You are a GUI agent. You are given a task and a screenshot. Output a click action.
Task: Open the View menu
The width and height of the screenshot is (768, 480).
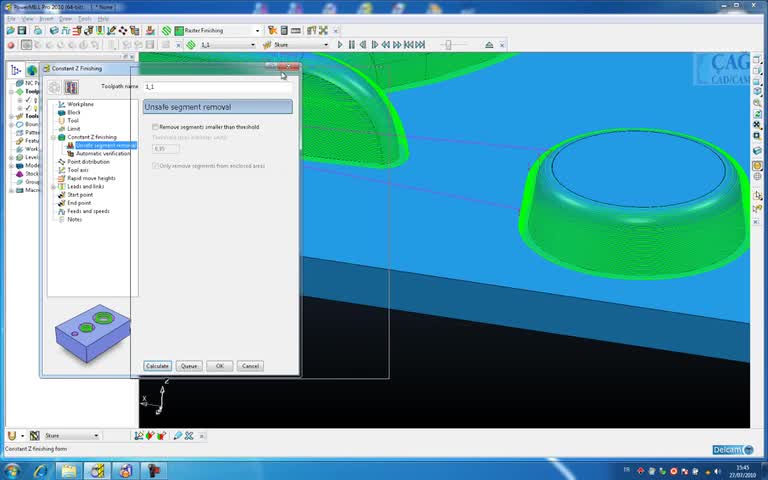point(27,19)
